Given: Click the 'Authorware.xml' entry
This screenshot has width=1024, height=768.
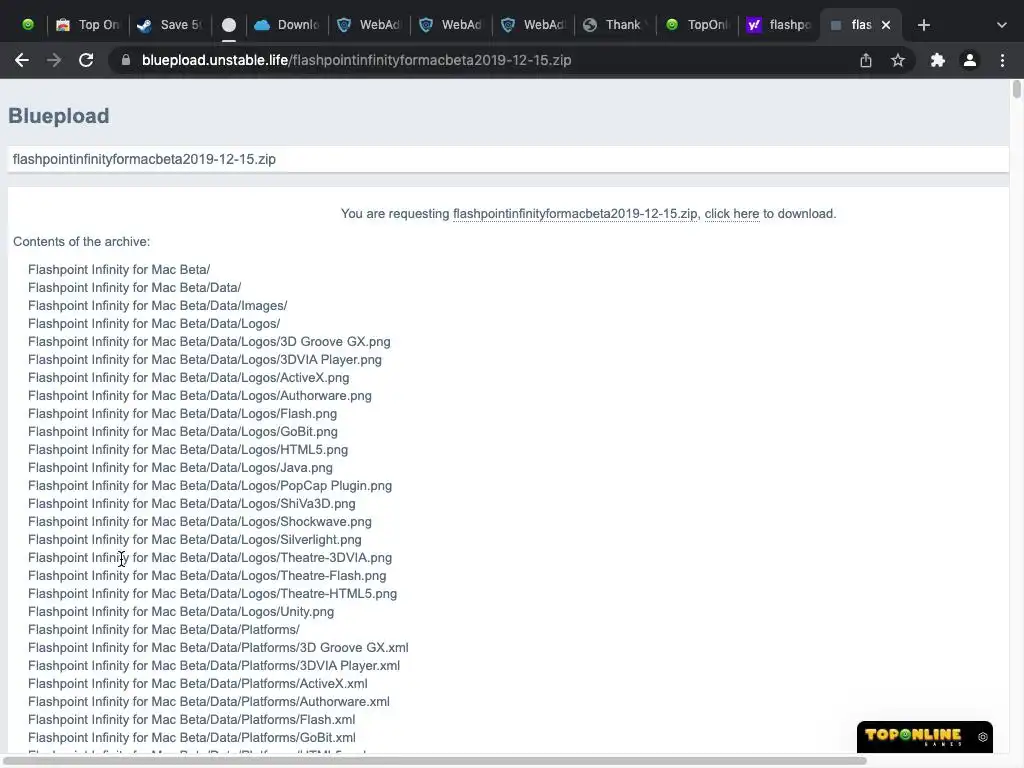Looking at the screenshot, I should click(x=209, y=702).
